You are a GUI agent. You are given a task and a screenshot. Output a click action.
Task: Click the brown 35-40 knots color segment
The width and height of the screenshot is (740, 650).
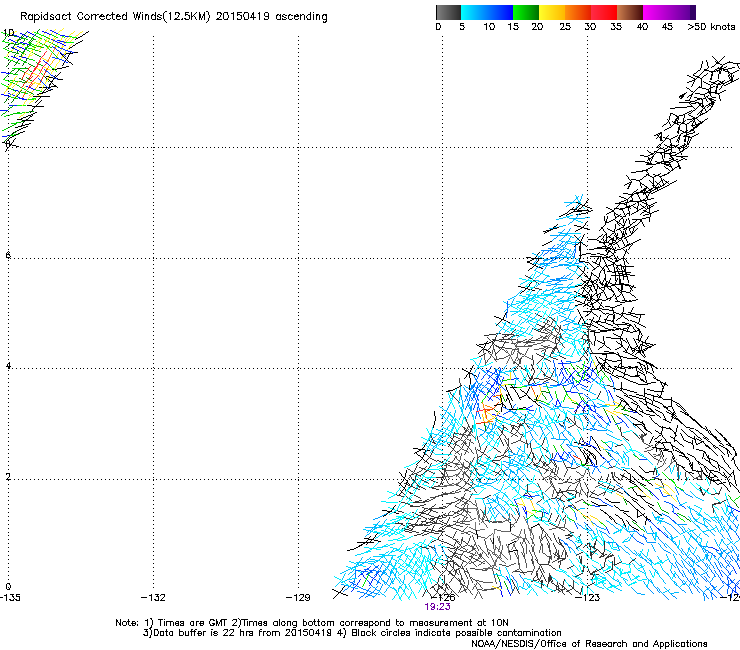pos(630,12)
